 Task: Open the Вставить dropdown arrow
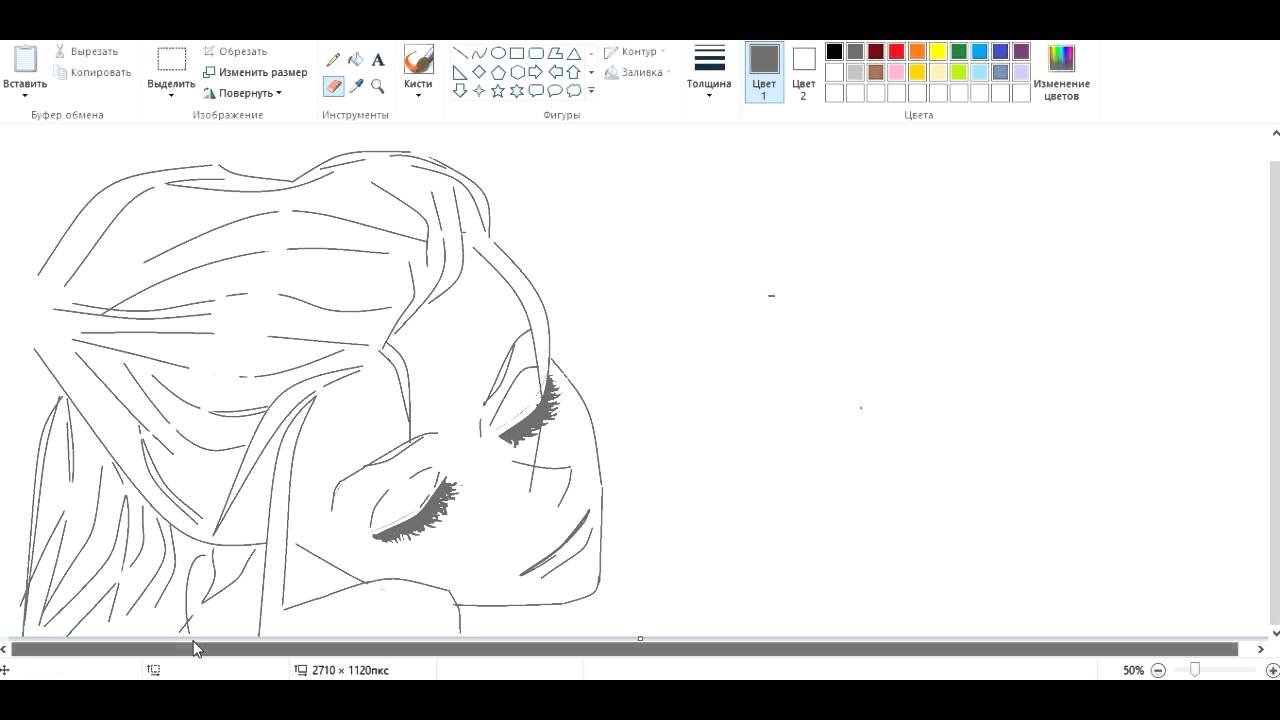tap(24, 96)
